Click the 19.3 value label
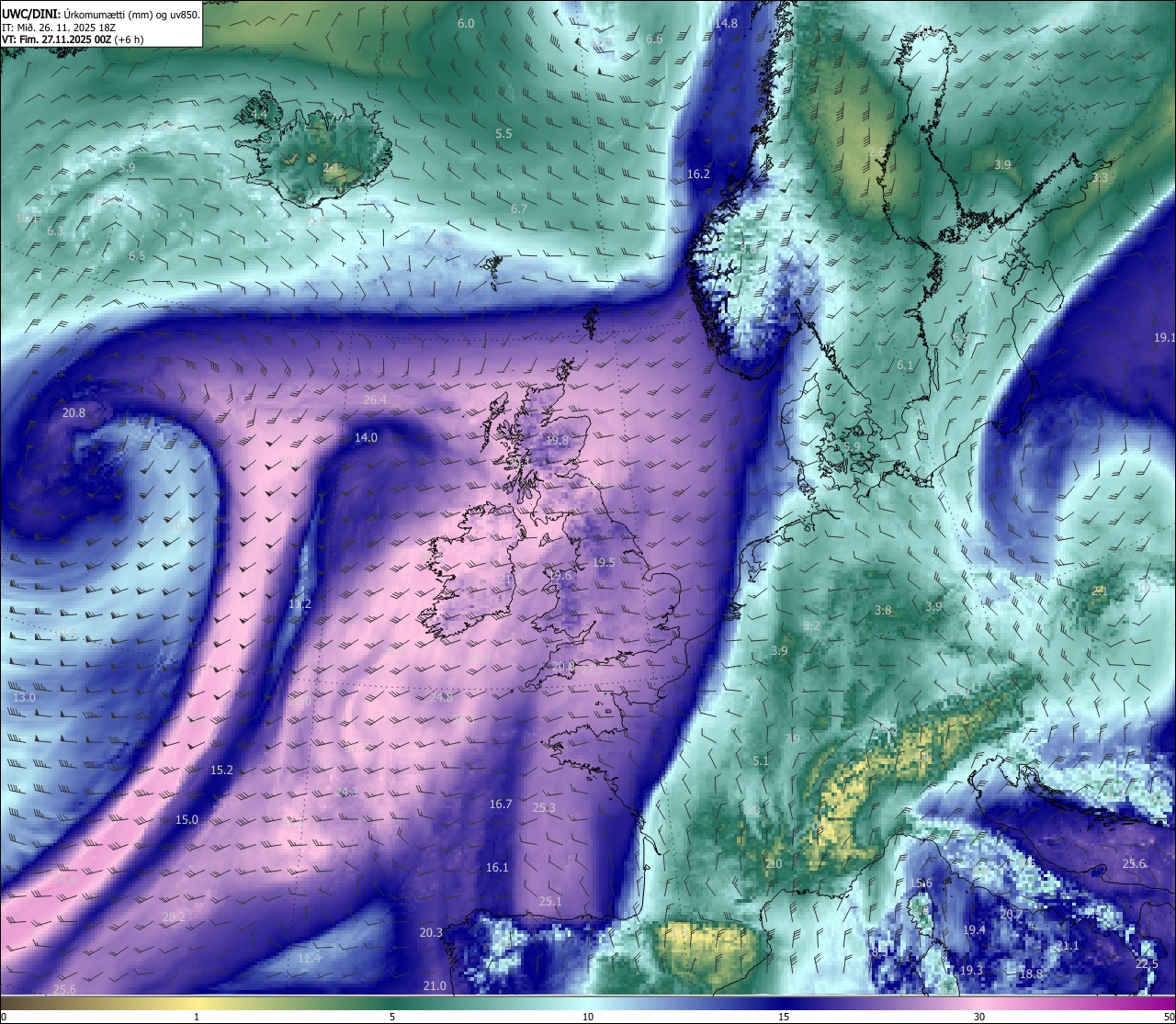Screen dimensions: 1176x1024 click(x=971, y=970)
